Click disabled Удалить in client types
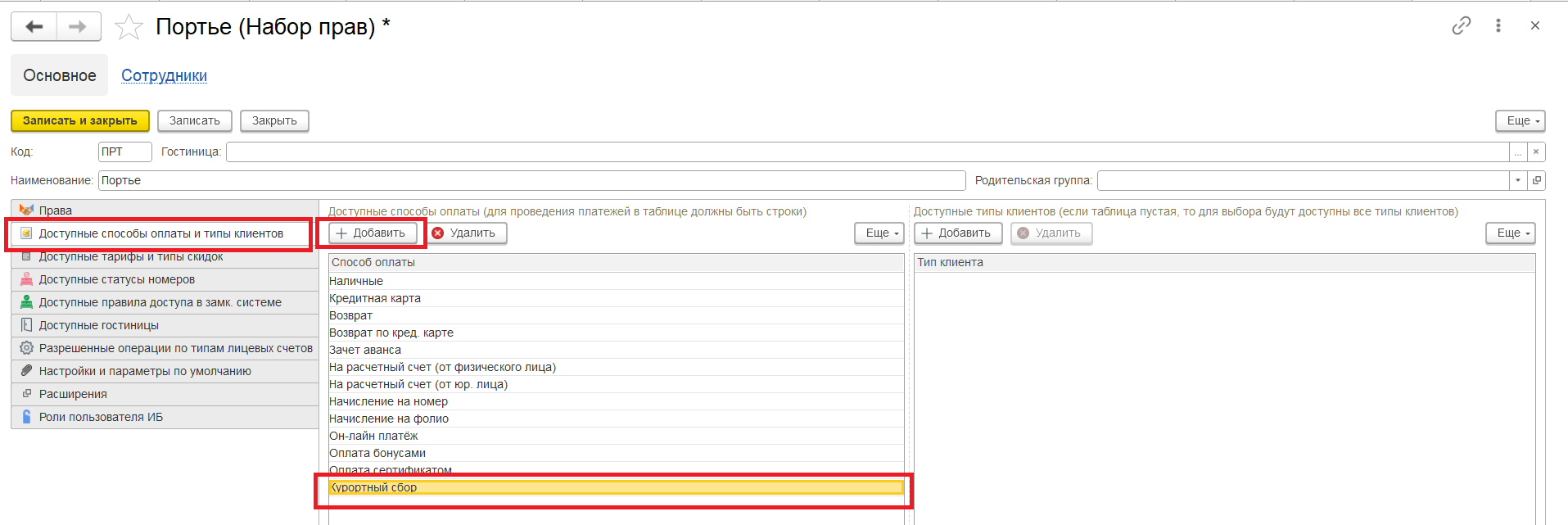This screenshot has width=1568, height=525. (x=1051, y=233)
